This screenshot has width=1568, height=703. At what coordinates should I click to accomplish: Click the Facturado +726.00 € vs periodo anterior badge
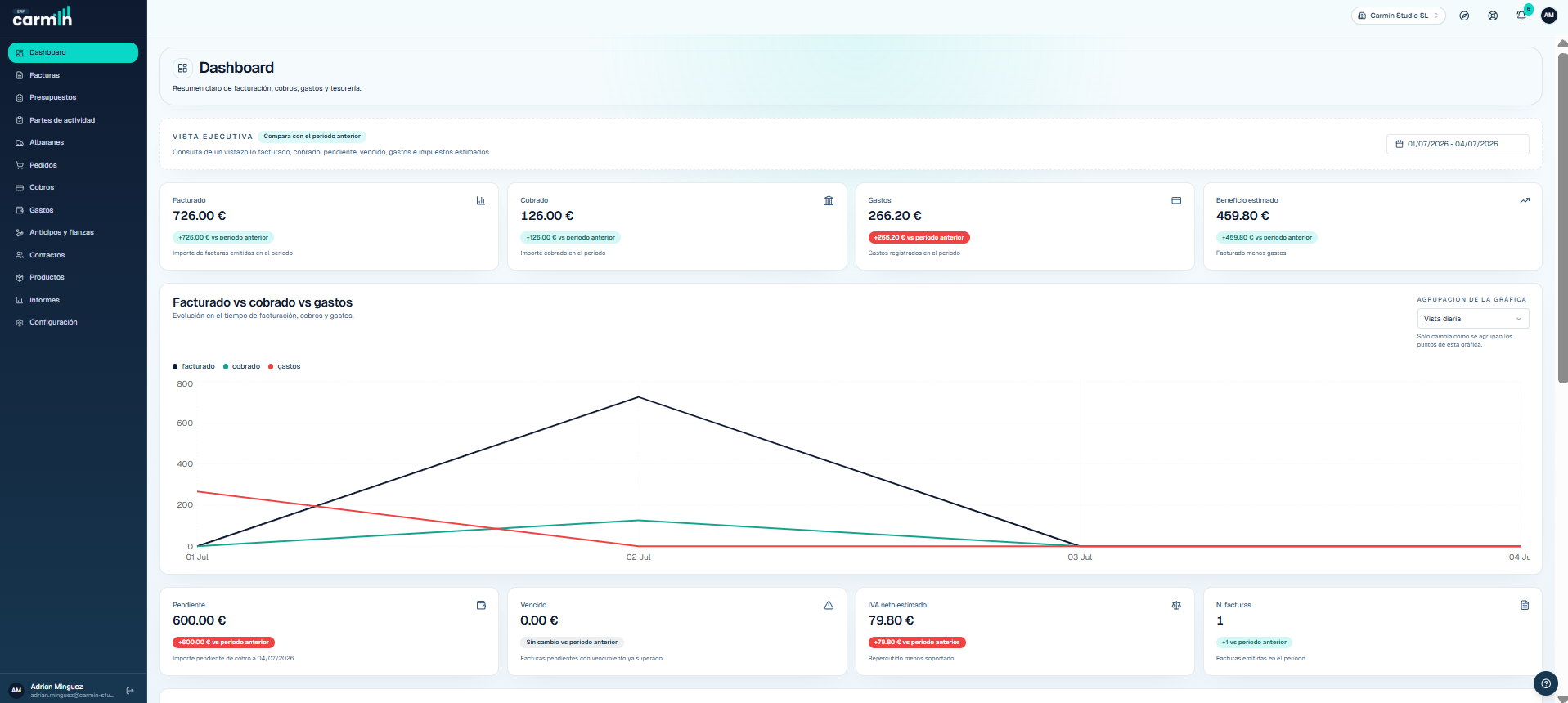click(223, 238)
